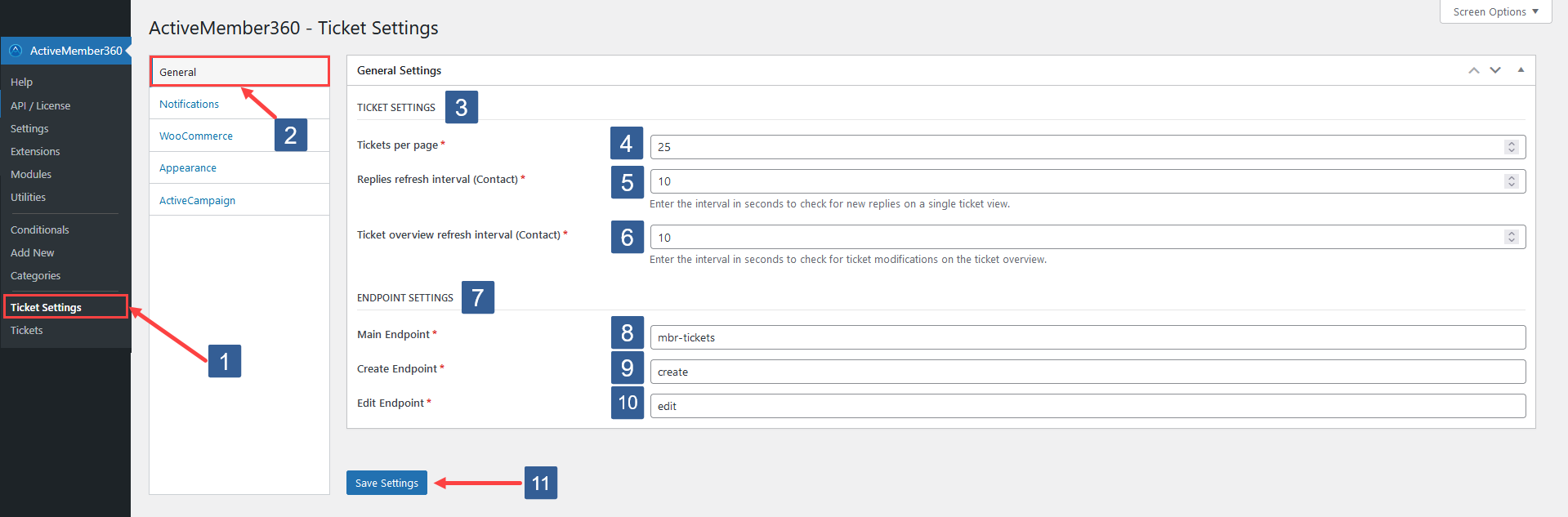
Task: Save the ticket settings
Action: (386, 483)
